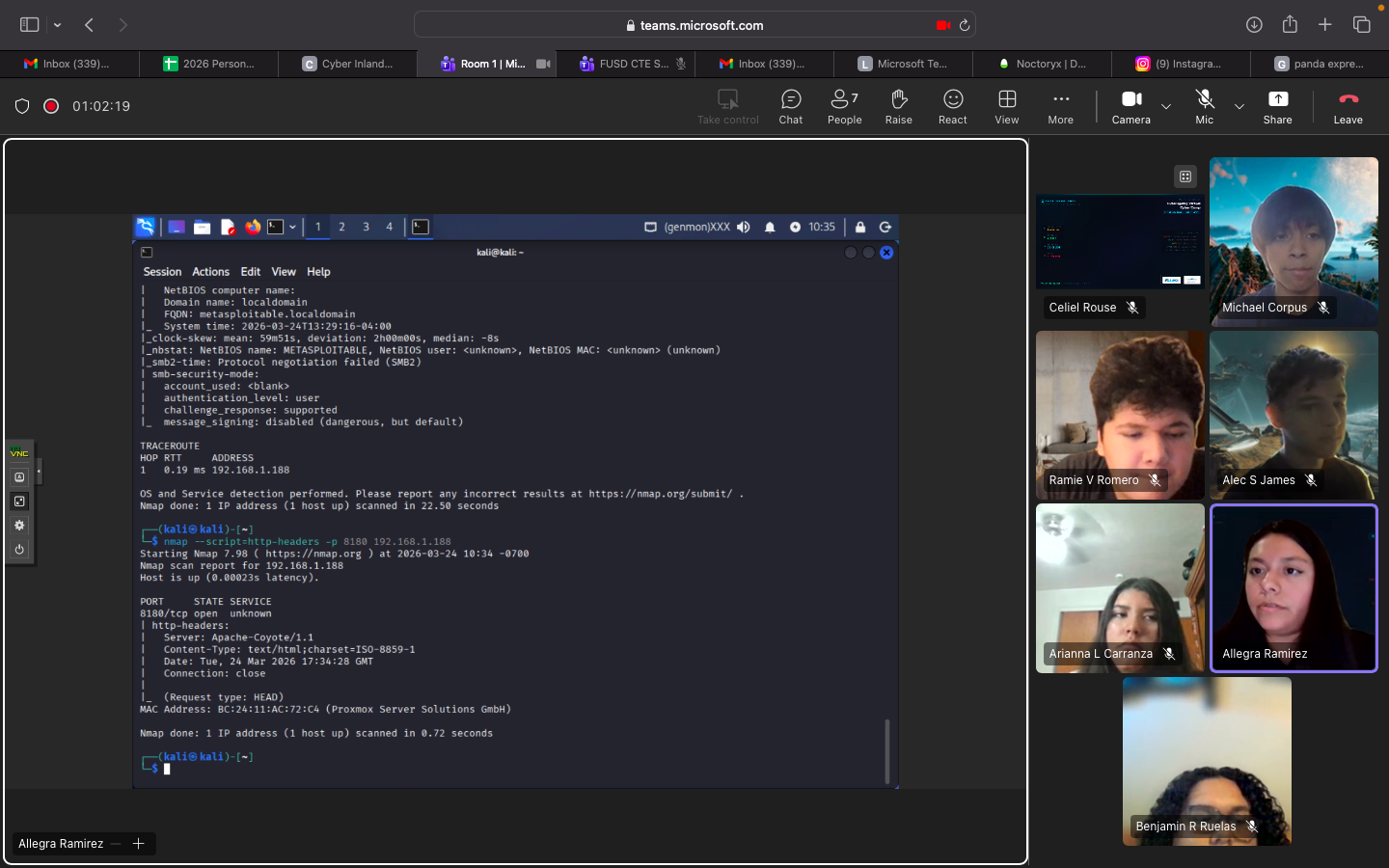The image size is (1389, 868).
Task: Toggle the recording indicator button
Action: [x=51, y=106]
